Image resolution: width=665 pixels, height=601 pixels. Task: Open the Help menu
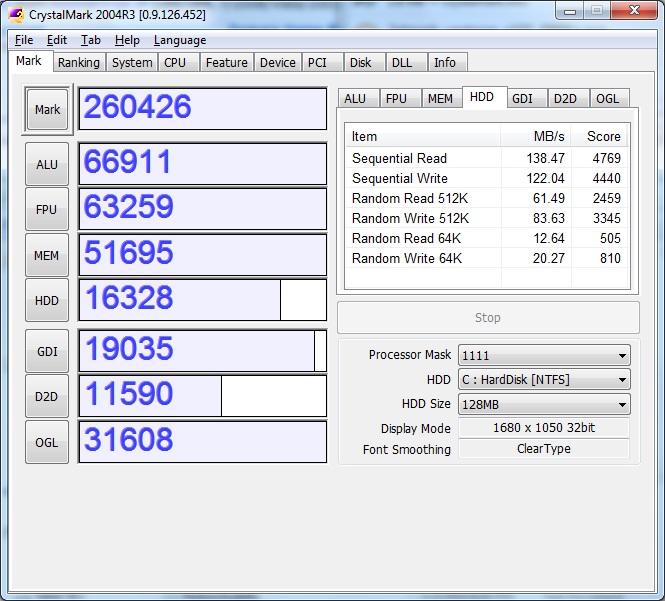(127, 40)
